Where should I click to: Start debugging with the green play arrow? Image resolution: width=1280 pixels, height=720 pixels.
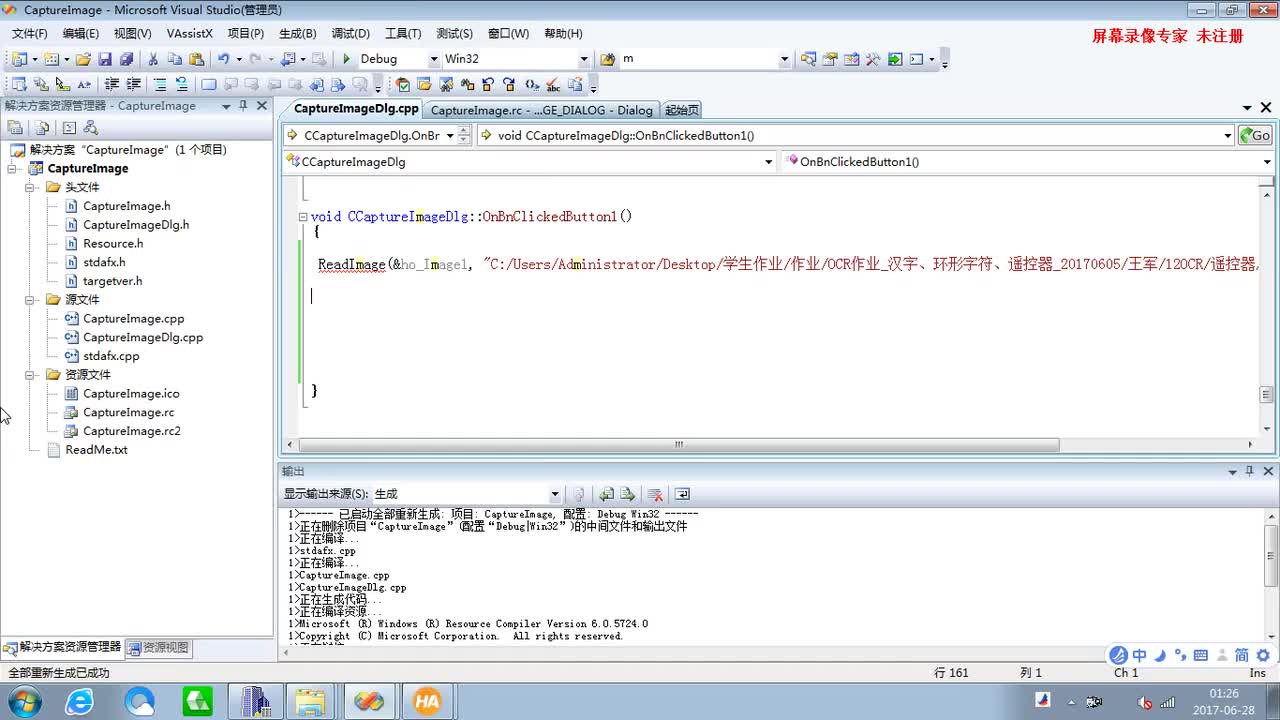coord(346,59)
